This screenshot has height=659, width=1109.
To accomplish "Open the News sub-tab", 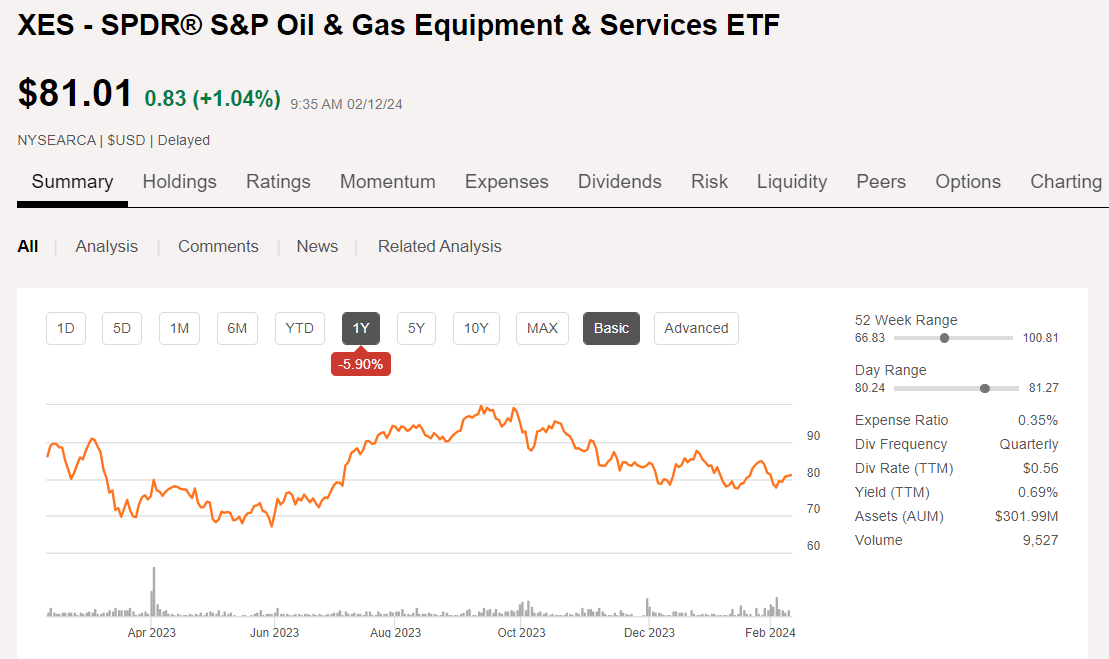I will pyautogui.click(x=317, y=245).
